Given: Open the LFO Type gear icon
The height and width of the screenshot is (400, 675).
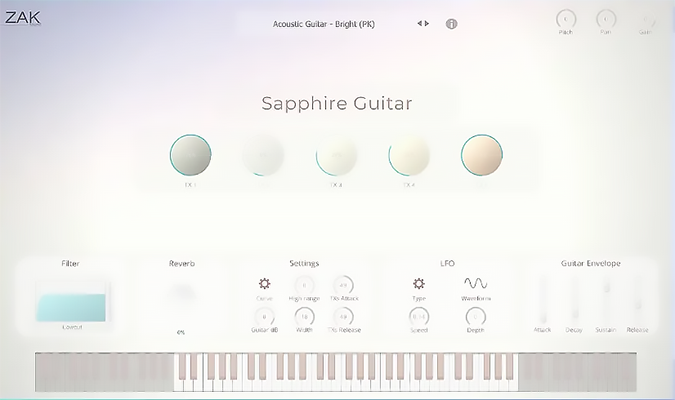Looking at the screenshot, I should (x=419, y=283).
